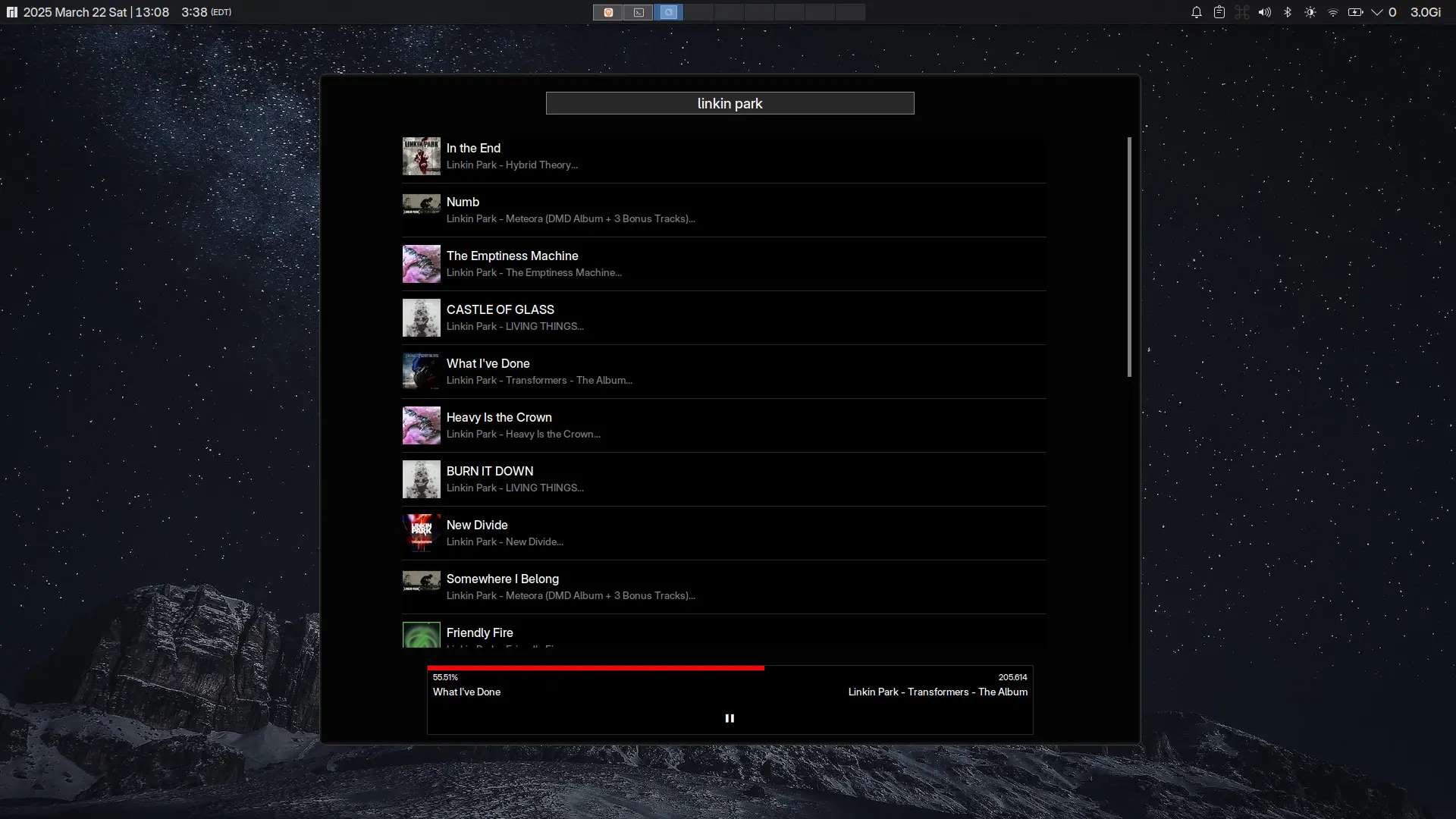1456x819 pixels.
Task: Open the Wi-Fi network icon
Action: tap(1333, 12)
